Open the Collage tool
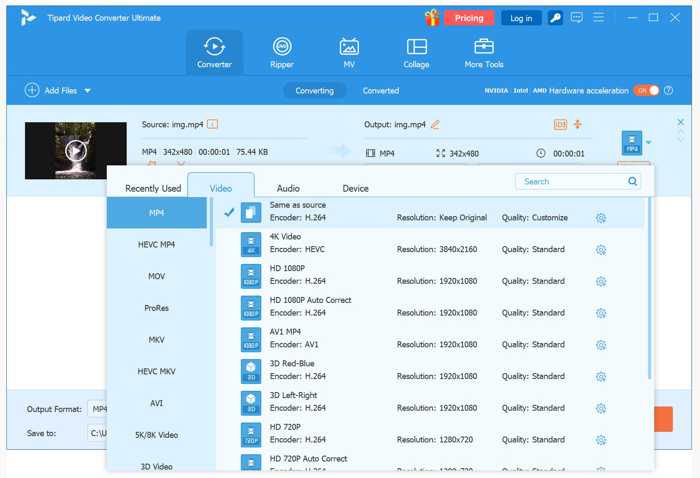 point(417,52)
